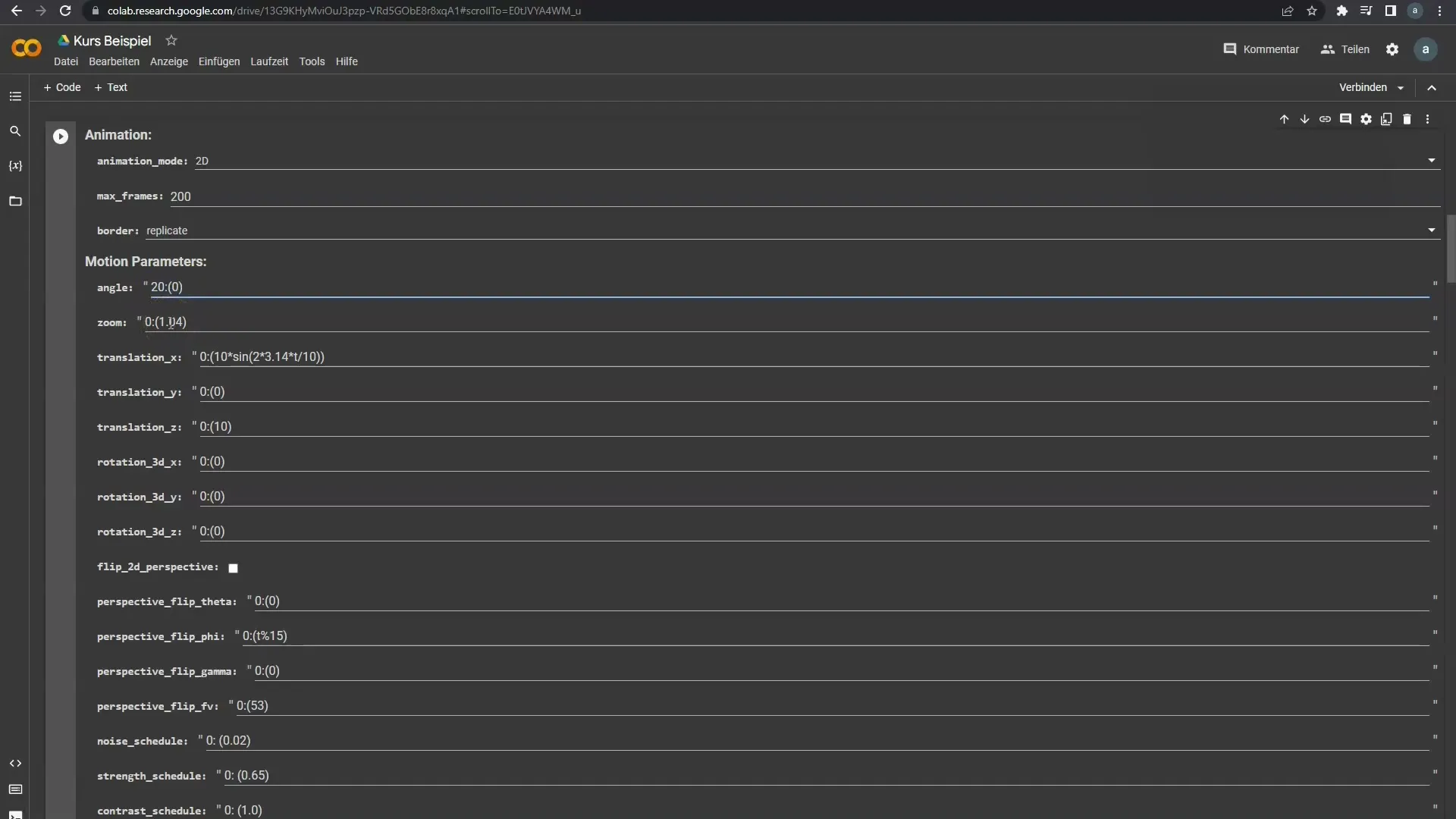Open the animation_mode dropdown

tap(817, 161)
